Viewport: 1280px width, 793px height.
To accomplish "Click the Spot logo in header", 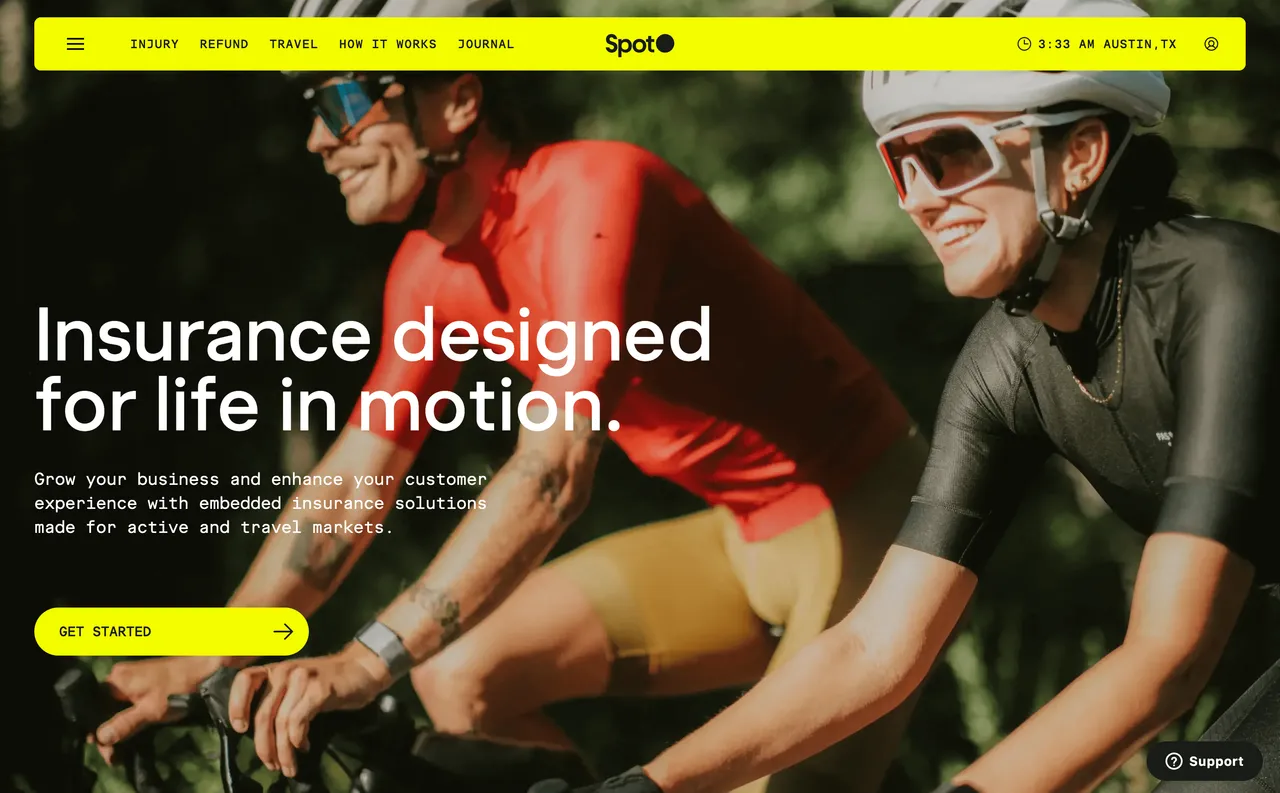I will click(x=640, y=44).
